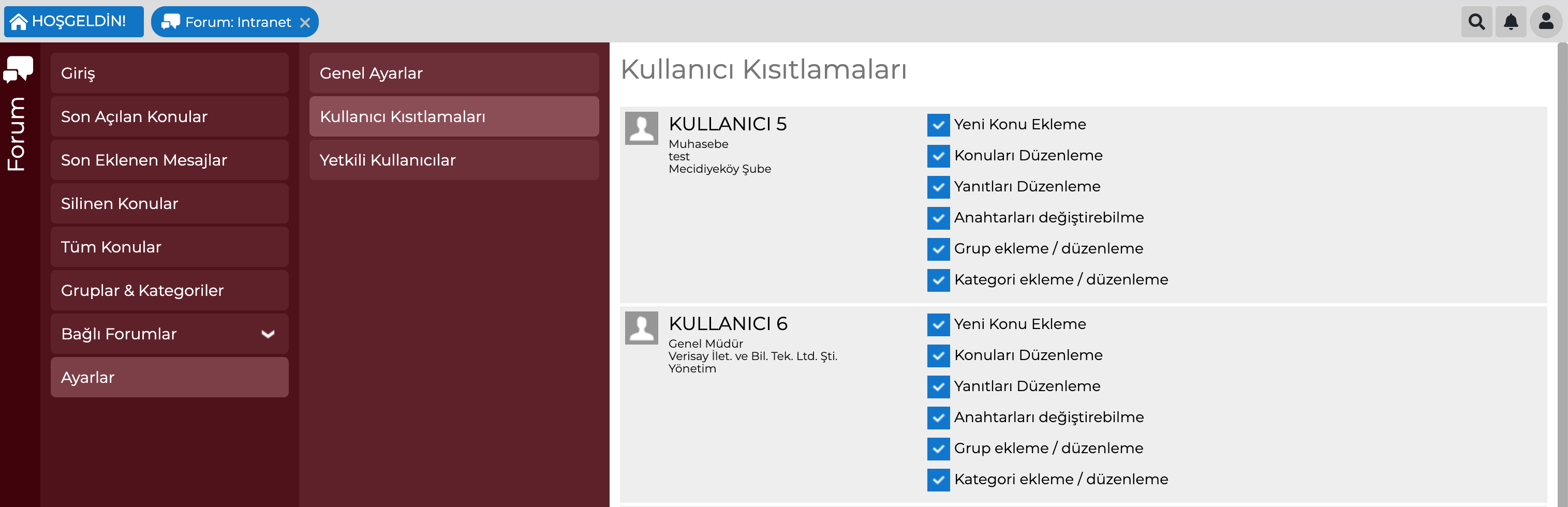
Task: Open Gruplar & Kategoriler
Action: pyautogui.click(x=169, y=290)
